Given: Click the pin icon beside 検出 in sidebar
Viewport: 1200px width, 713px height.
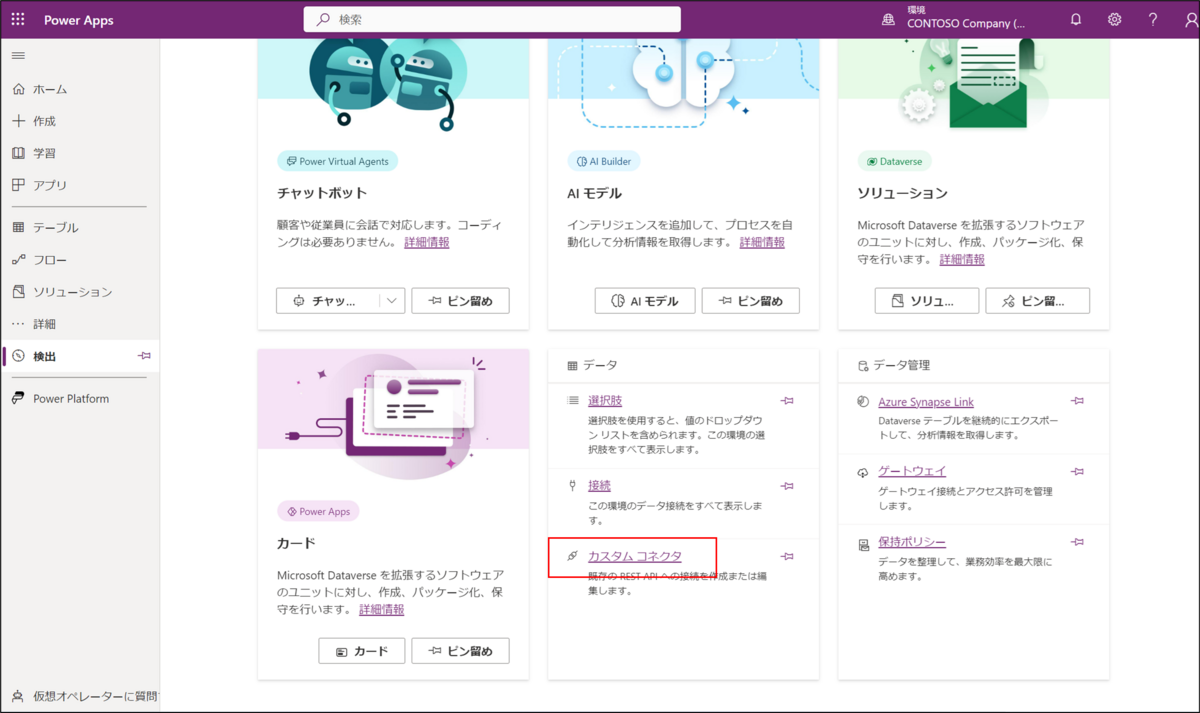Looking at the screenshot, I should tap(144, 356).
